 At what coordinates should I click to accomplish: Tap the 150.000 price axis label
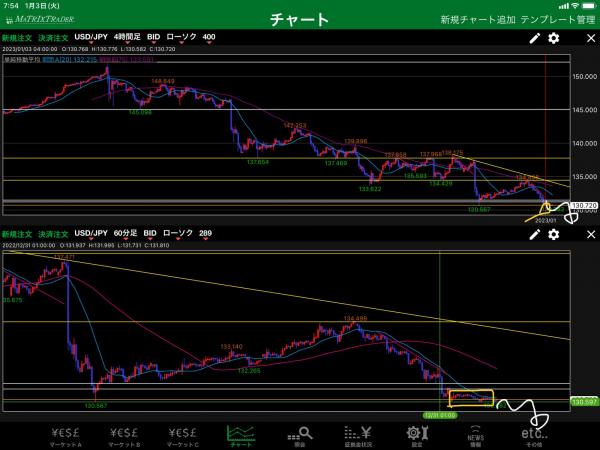tap(584, 77)
